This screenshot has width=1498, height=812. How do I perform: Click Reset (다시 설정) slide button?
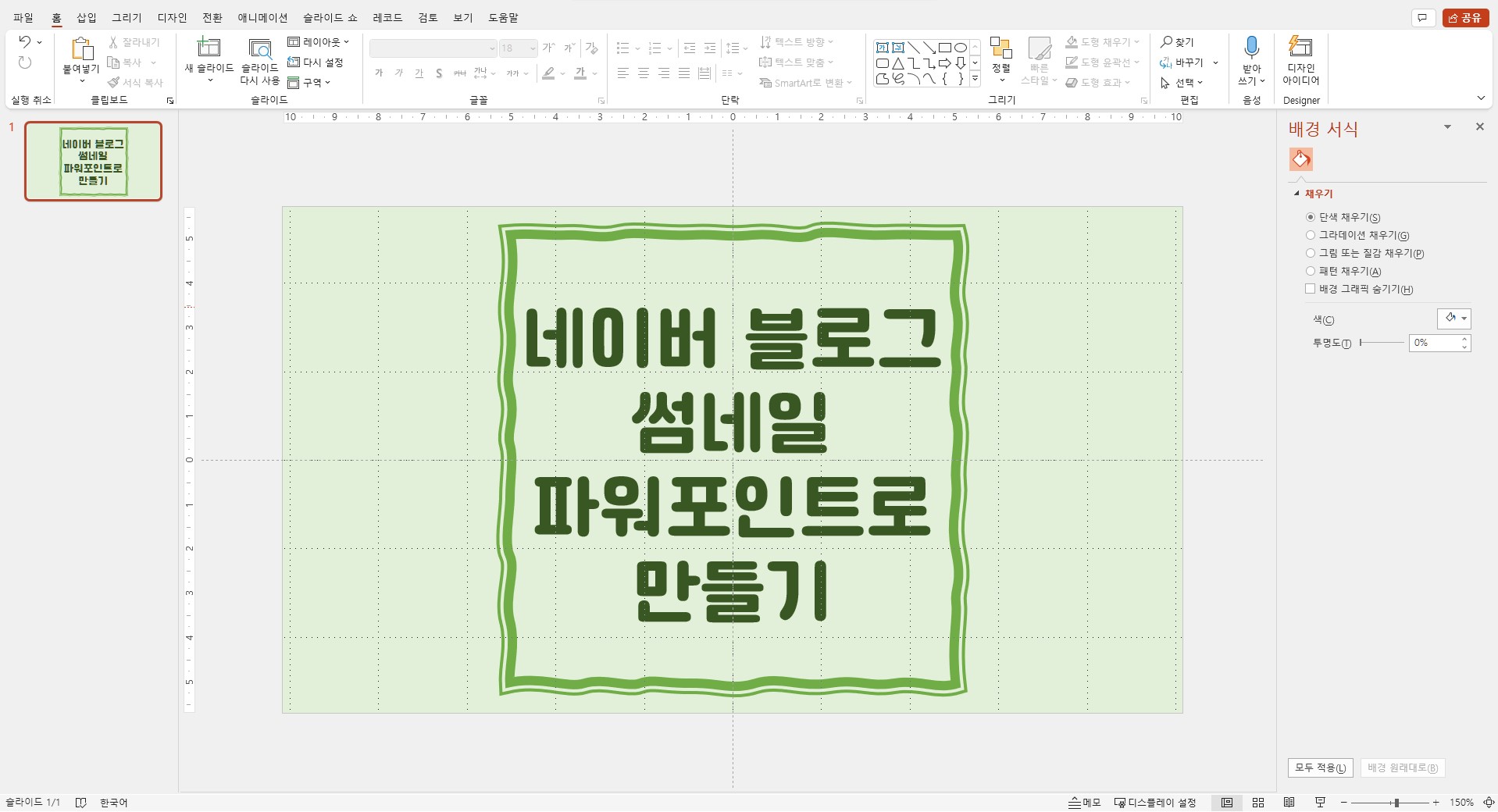click(x=316, y=62)
